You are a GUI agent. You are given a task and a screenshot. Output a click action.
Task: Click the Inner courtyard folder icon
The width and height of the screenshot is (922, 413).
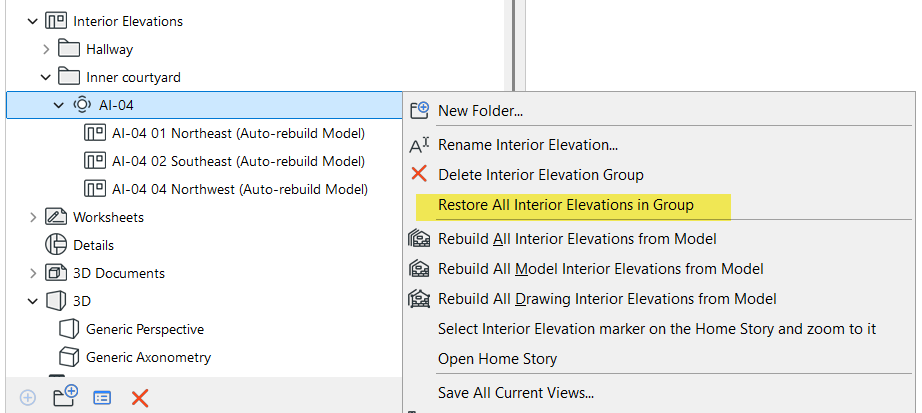click(69, 77)
